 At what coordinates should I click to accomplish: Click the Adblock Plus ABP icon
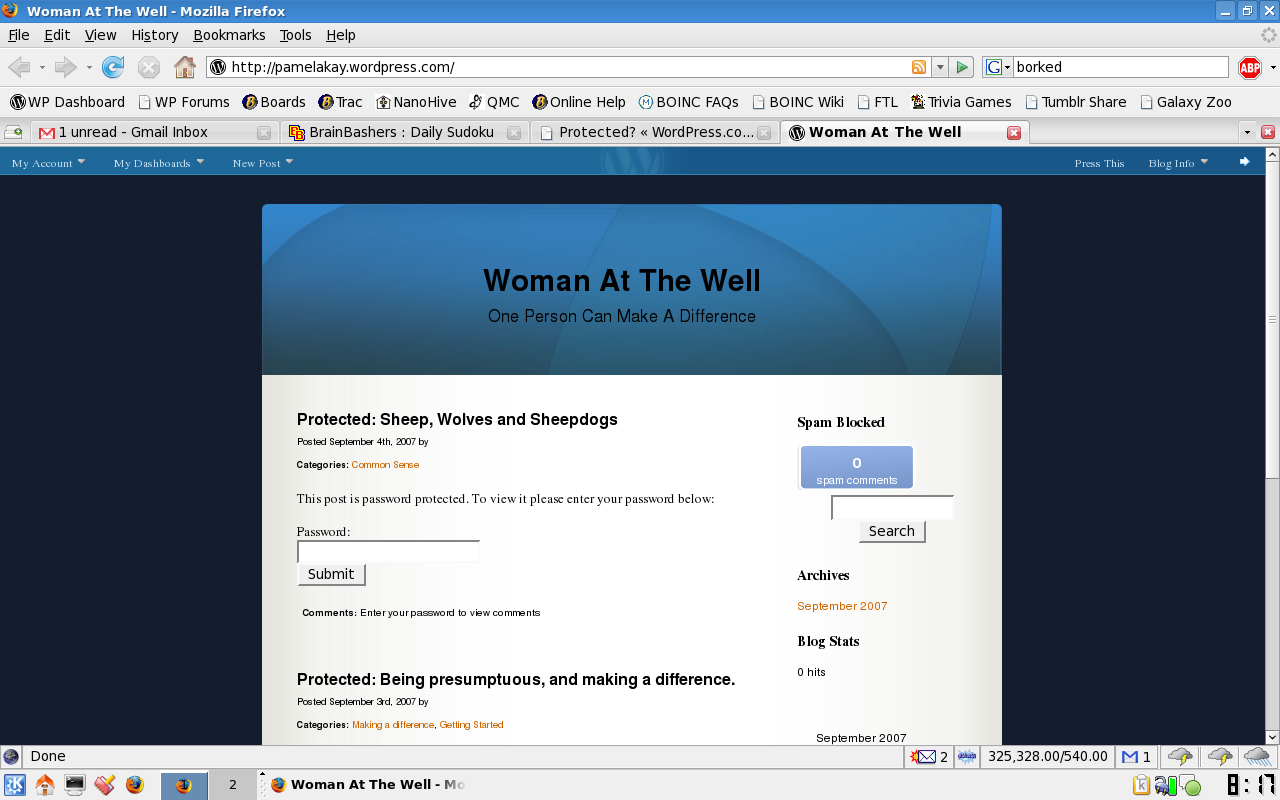[x=1249, y=67]
